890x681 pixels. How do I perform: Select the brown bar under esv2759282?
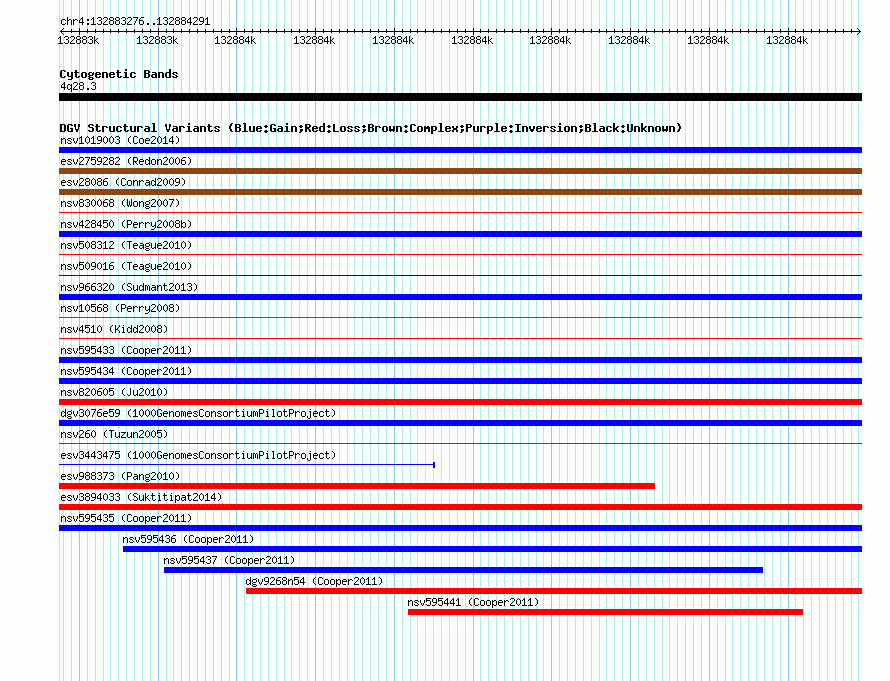[460, 171]
